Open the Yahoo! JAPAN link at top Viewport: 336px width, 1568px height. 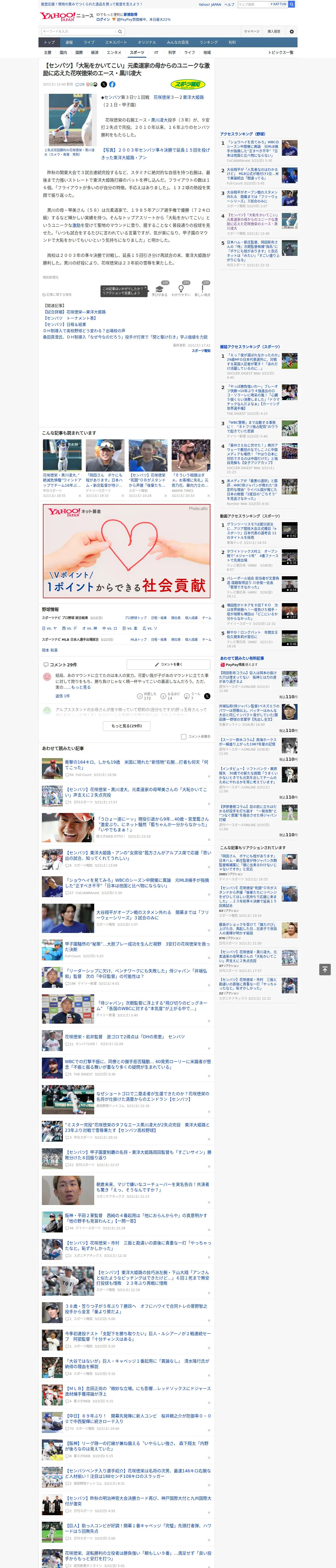tap(210, 4)
